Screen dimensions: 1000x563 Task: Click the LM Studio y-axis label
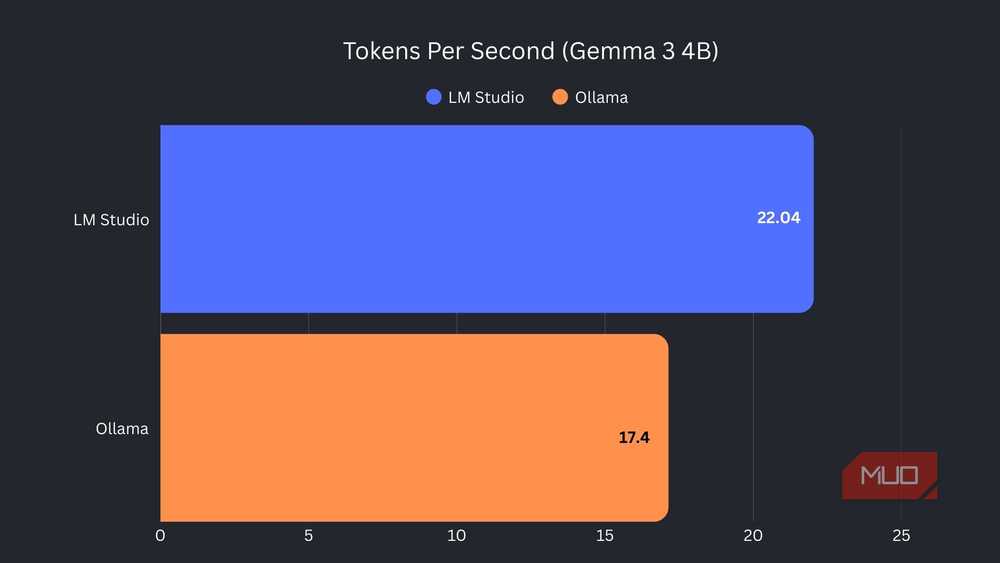111,220
